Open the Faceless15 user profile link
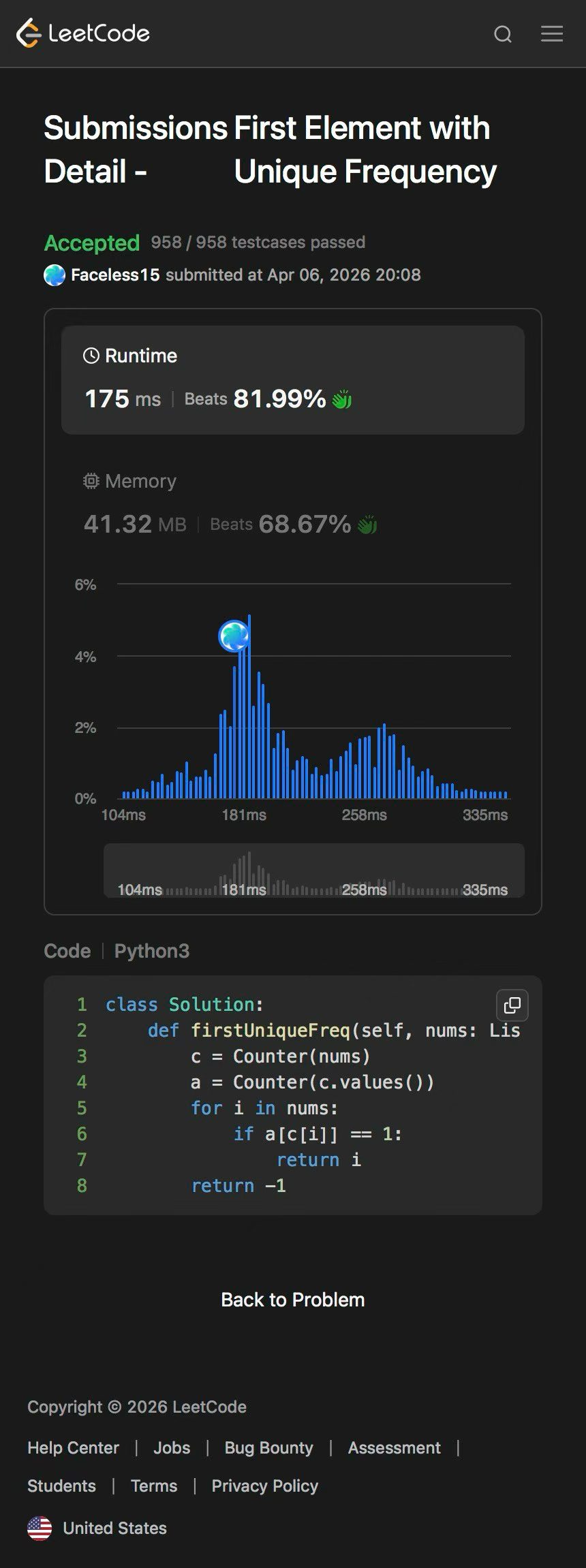The image size is (586, 1568). tap(115, 275)
